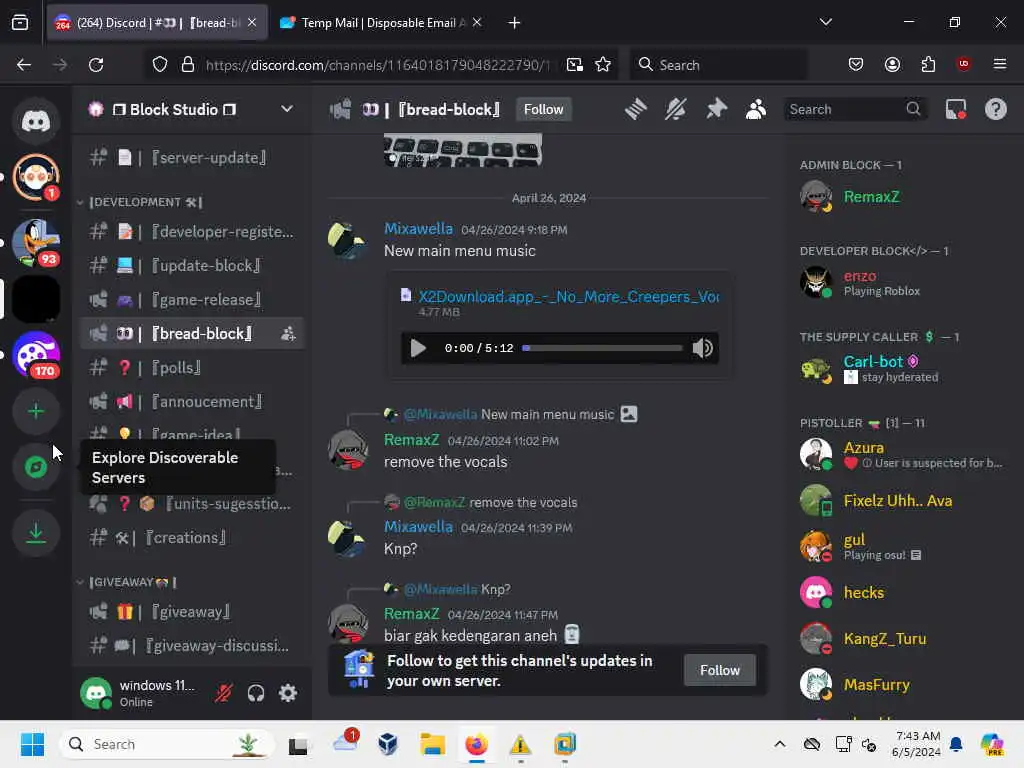Open enzo member playing Roblox
The height and width of the screenshot is (768, 1024).
point(903,282)
